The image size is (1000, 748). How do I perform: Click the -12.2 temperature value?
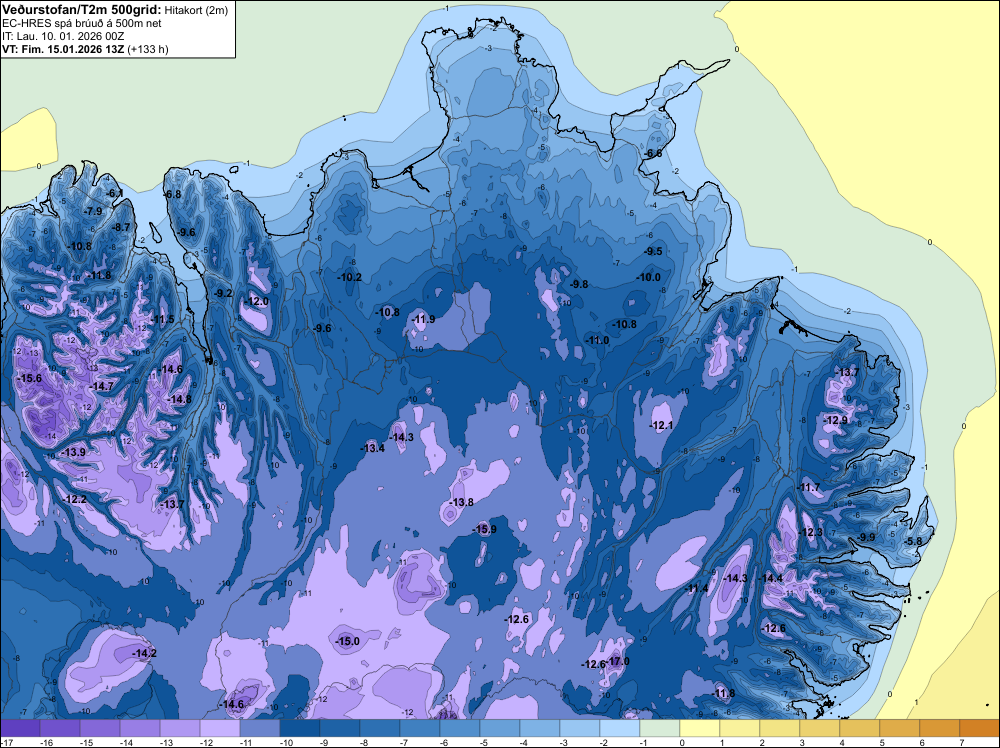[75, 499]
